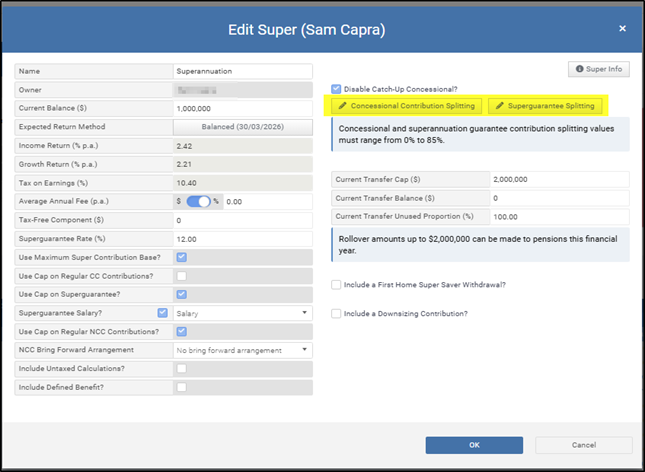Expand the Superguarantee Salary dropdown

pos(242,313)
